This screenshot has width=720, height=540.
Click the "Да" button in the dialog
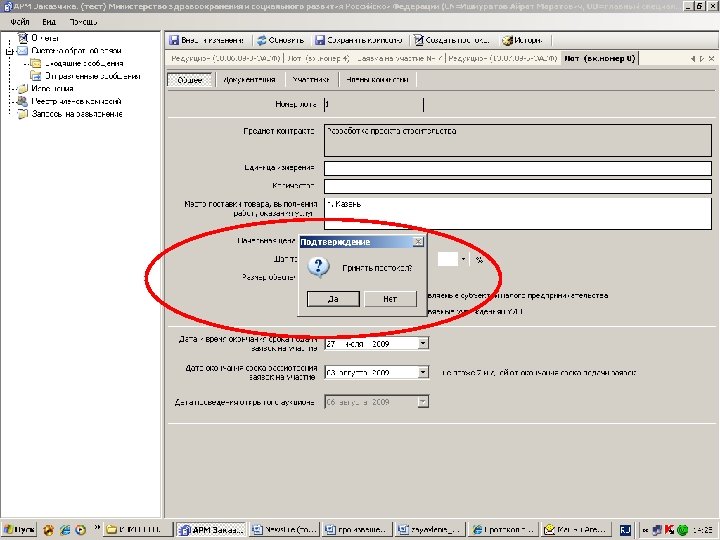[x=333, y=299]
